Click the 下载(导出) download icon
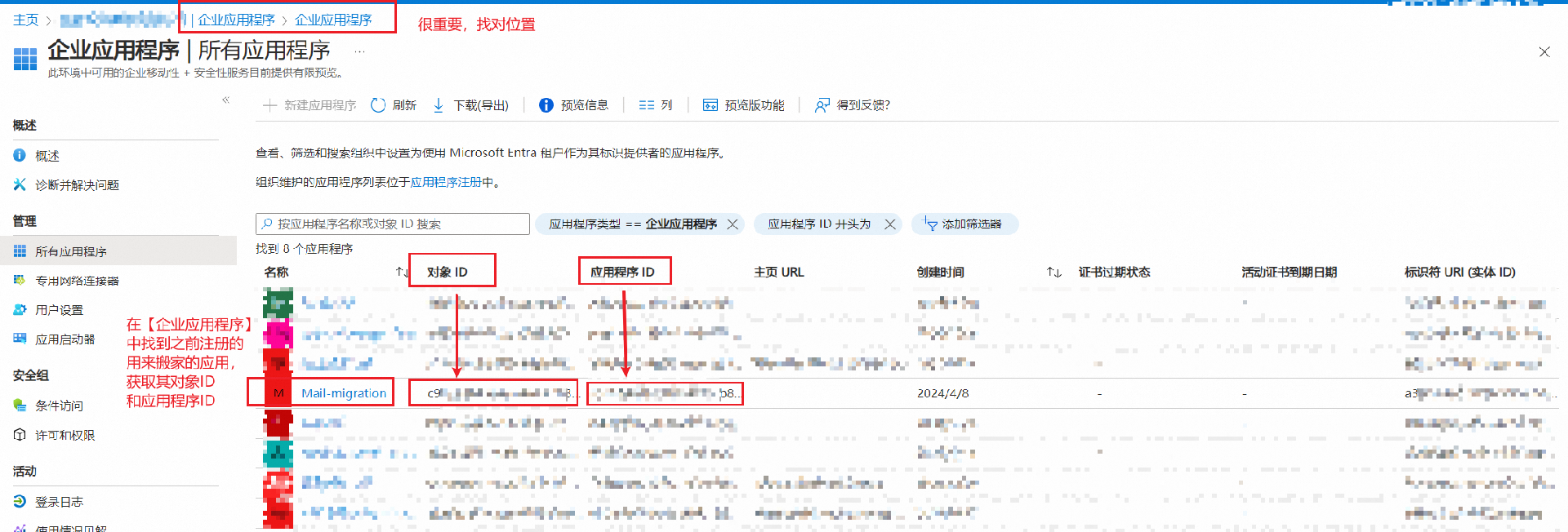 click(439, 105)
